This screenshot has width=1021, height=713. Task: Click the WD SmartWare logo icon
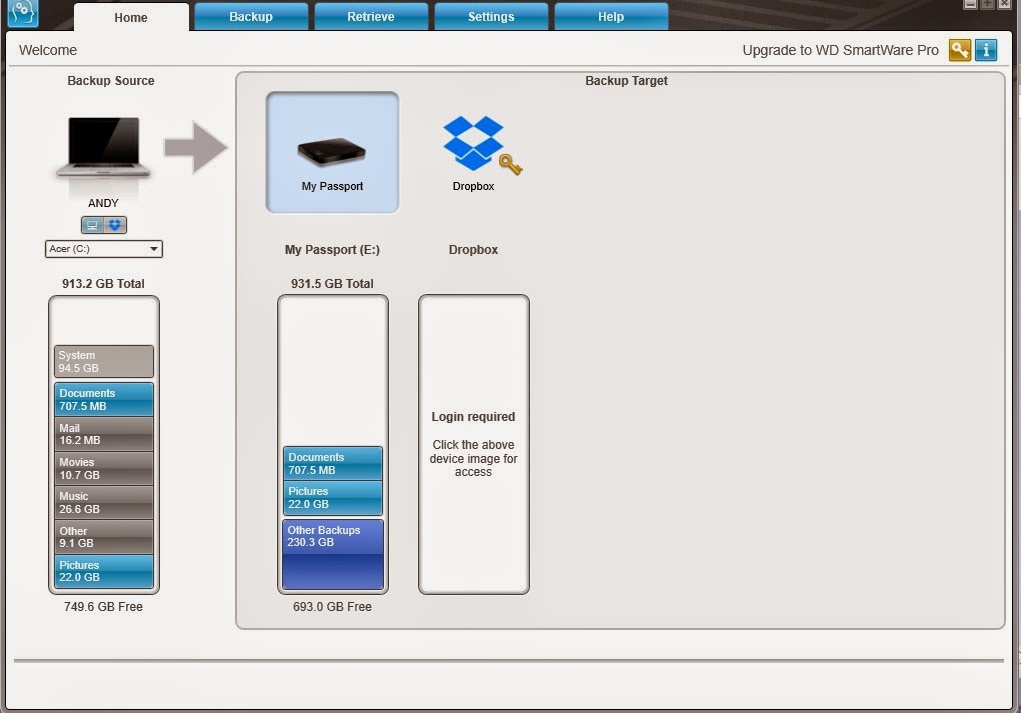click(23, 12)
